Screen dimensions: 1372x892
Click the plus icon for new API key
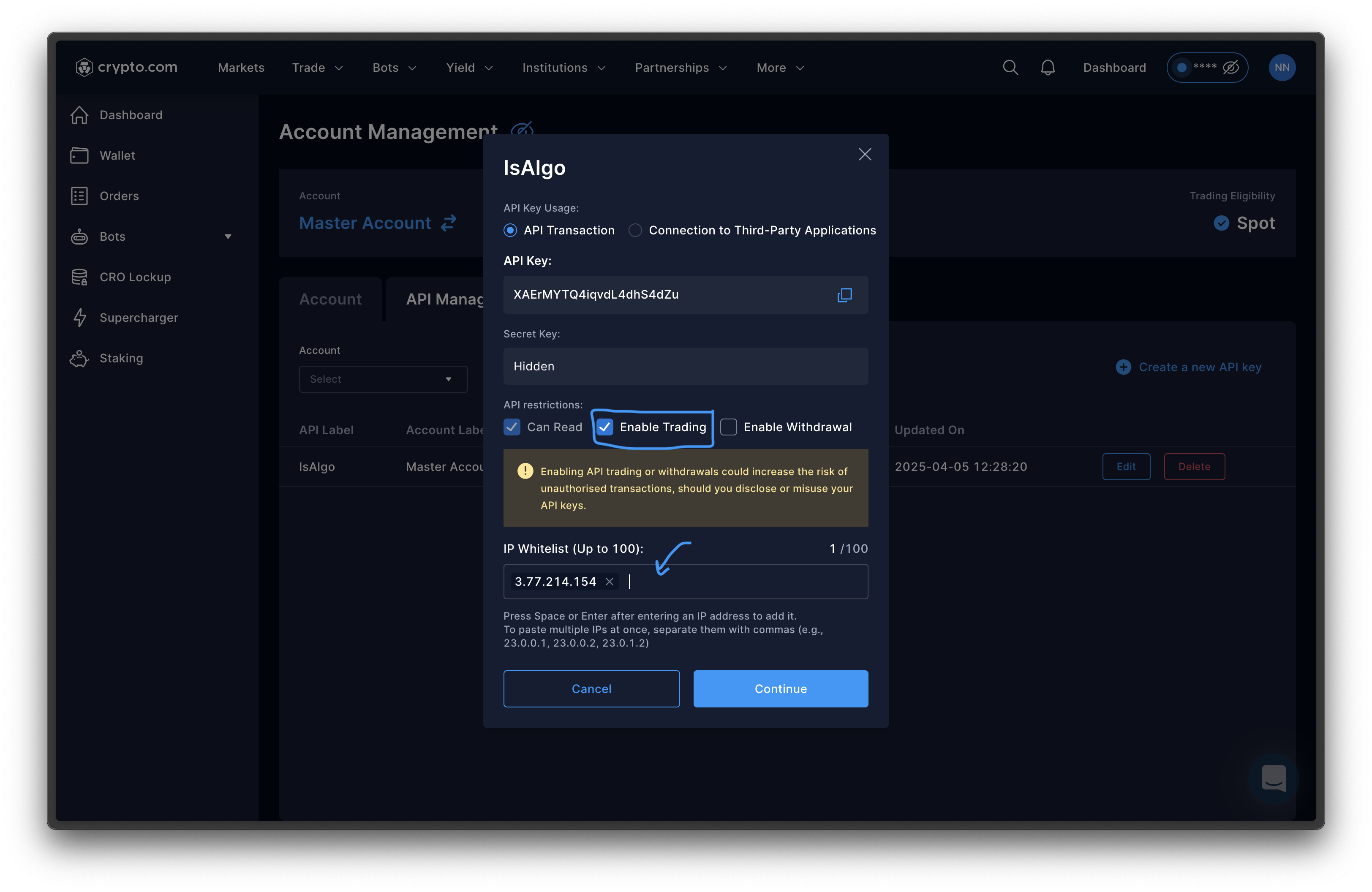coord(1123,367)
